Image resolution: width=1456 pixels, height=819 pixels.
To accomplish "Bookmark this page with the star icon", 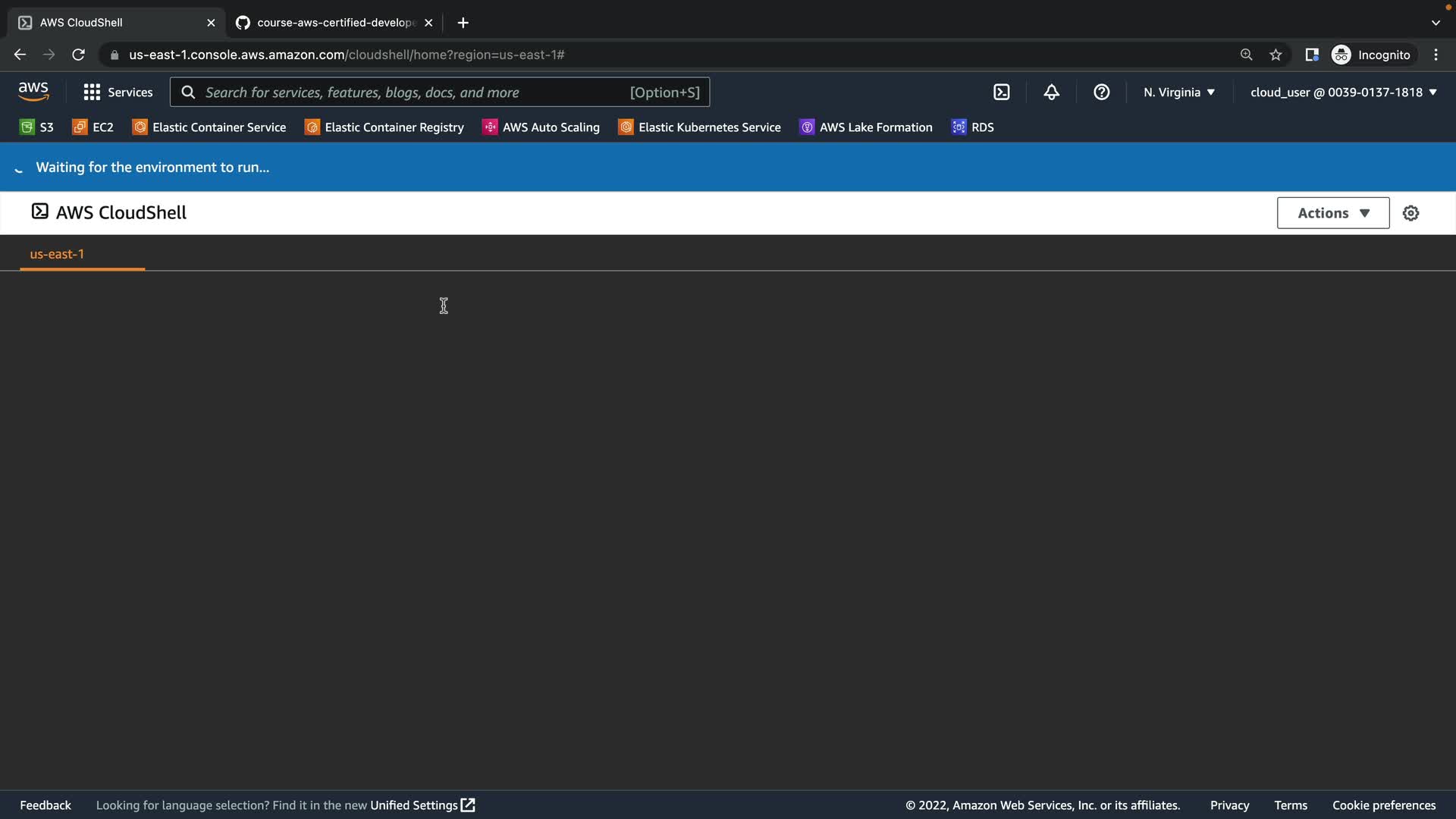I will 1276,55.
